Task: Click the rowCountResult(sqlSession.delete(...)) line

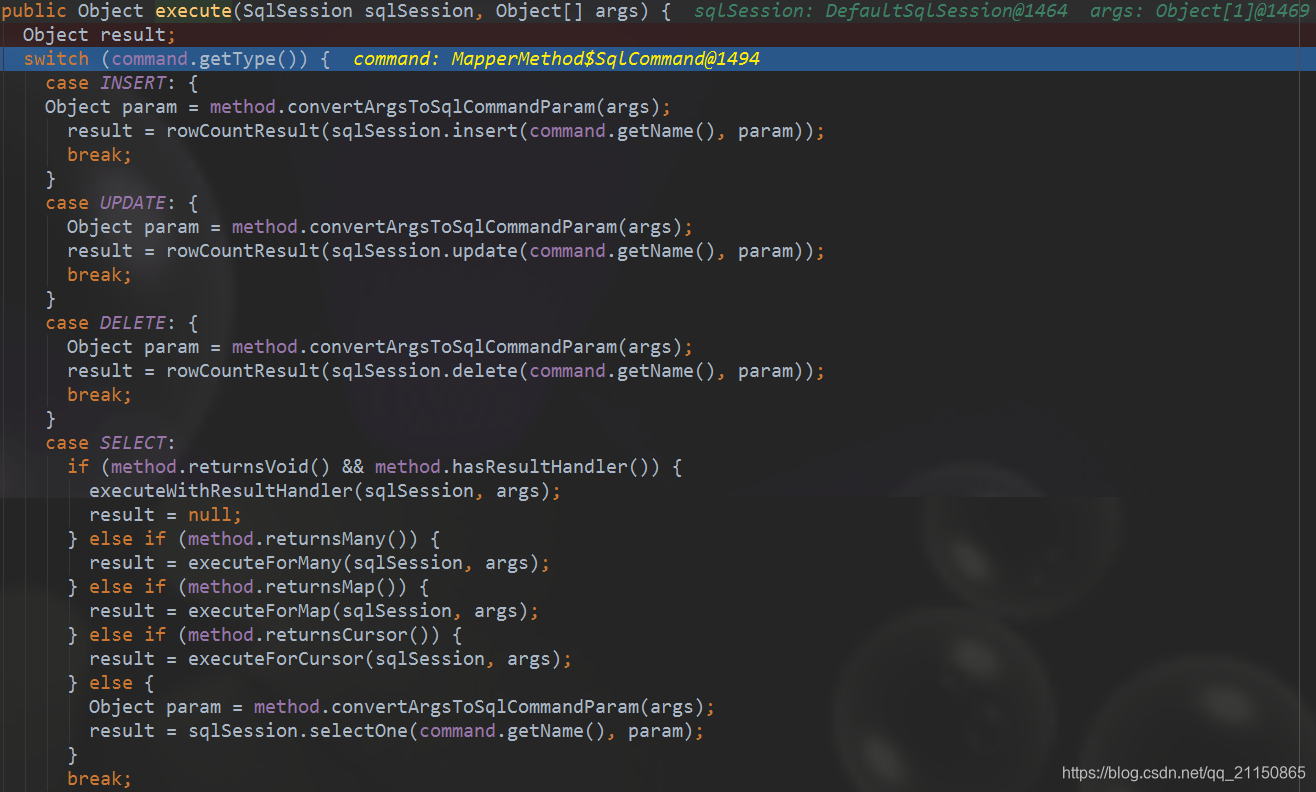Action: click(x=446, y=371)
